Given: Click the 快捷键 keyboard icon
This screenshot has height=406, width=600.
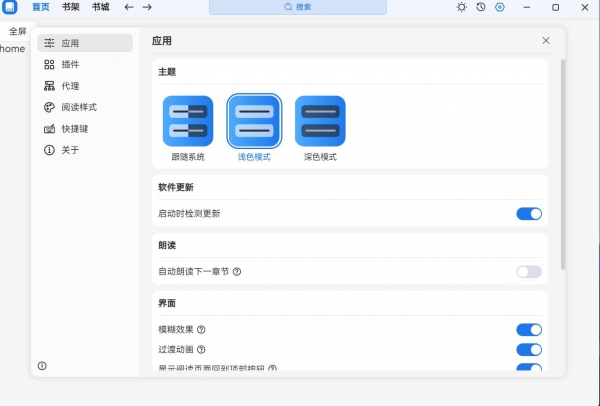Looking at the screenshot, I should 49,129.
